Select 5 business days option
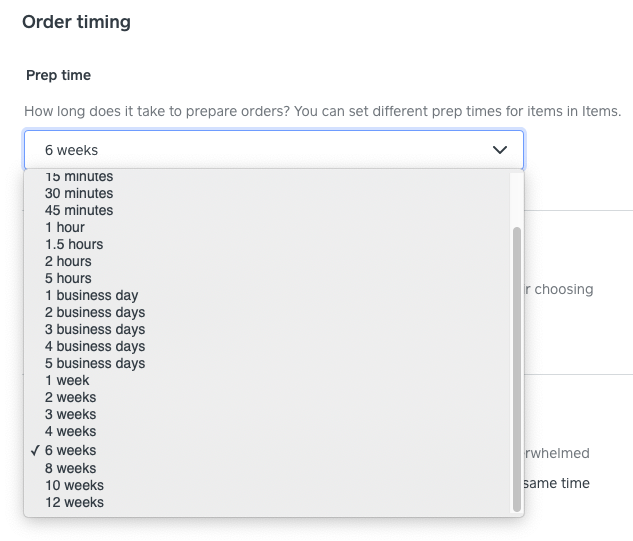Viewport: 633px width, 541px height. pyautogui.click(x=95, y=363)
